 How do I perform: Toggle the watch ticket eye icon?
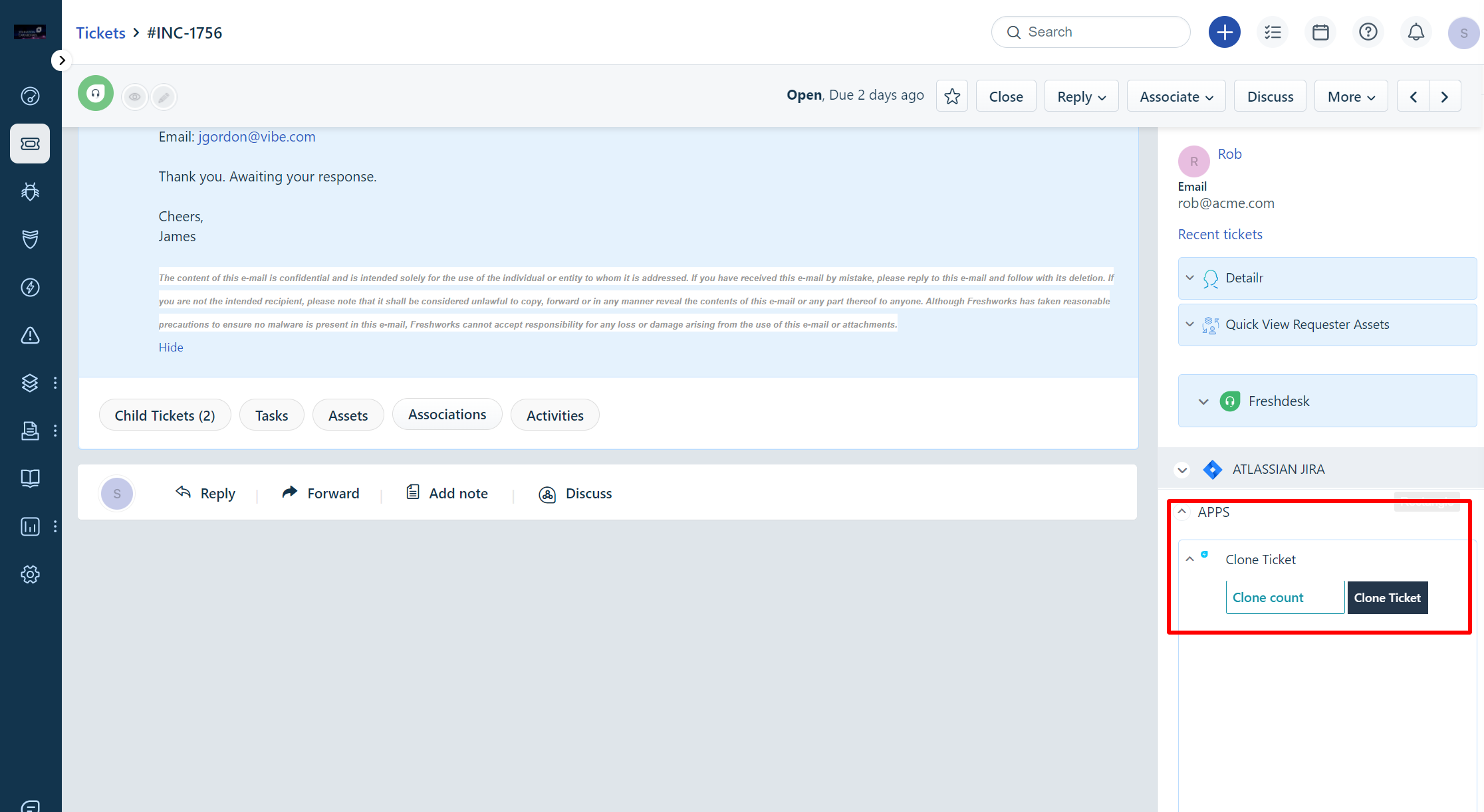pyautogui.click(x=135, y=97)
